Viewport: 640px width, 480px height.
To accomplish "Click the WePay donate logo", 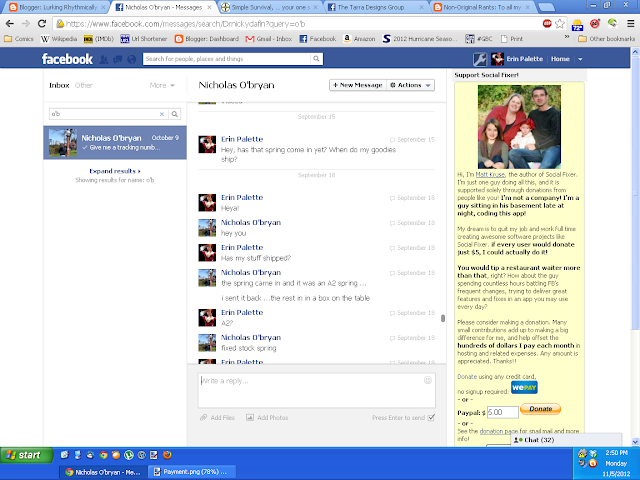I will 524,387.
